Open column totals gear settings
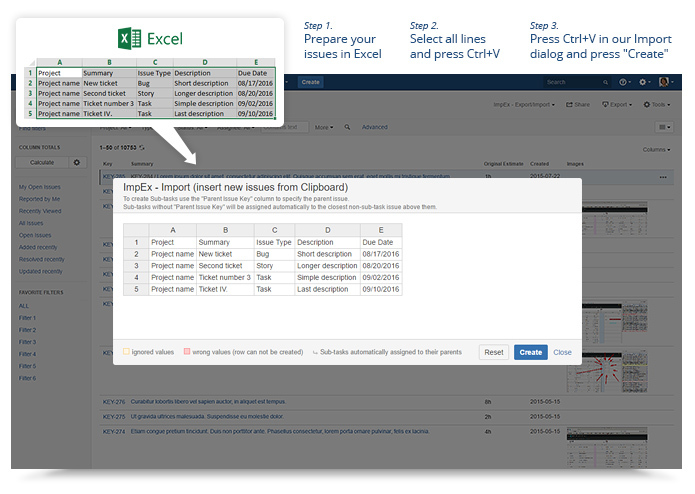695x494 pixels. pos(77,163)
